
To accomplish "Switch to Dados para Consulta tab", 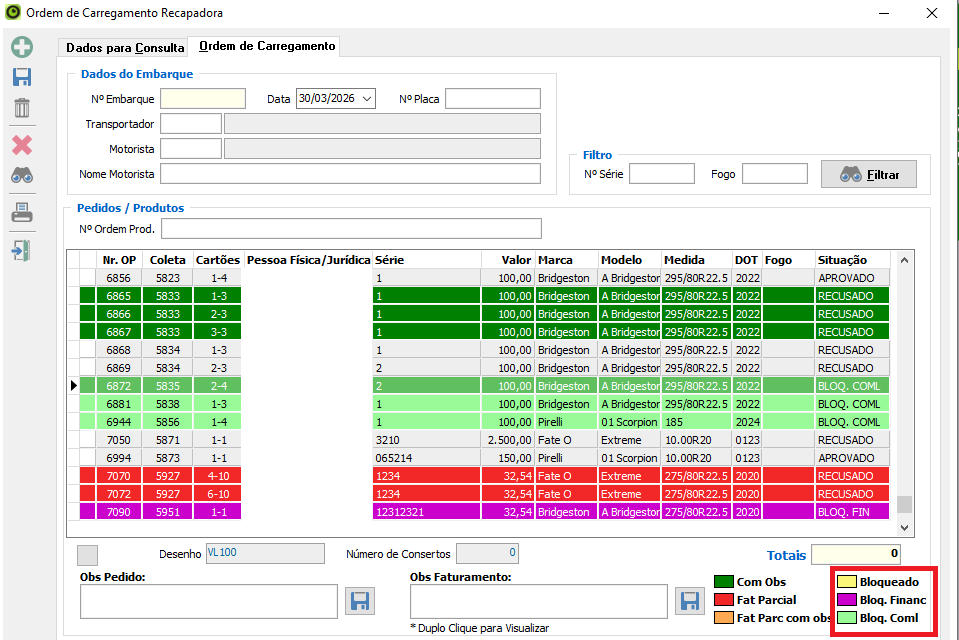I will pyautogui.click(x=125, y=47).
